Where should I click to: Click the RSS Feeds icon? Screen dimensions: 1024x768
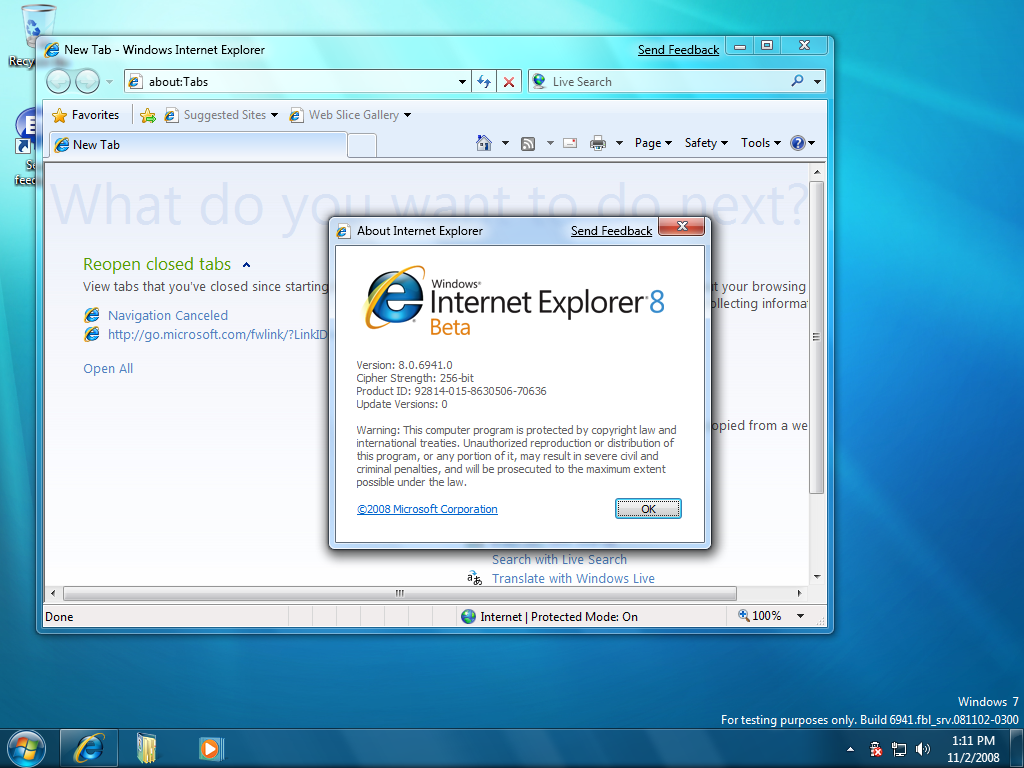(x=528, y=143)
